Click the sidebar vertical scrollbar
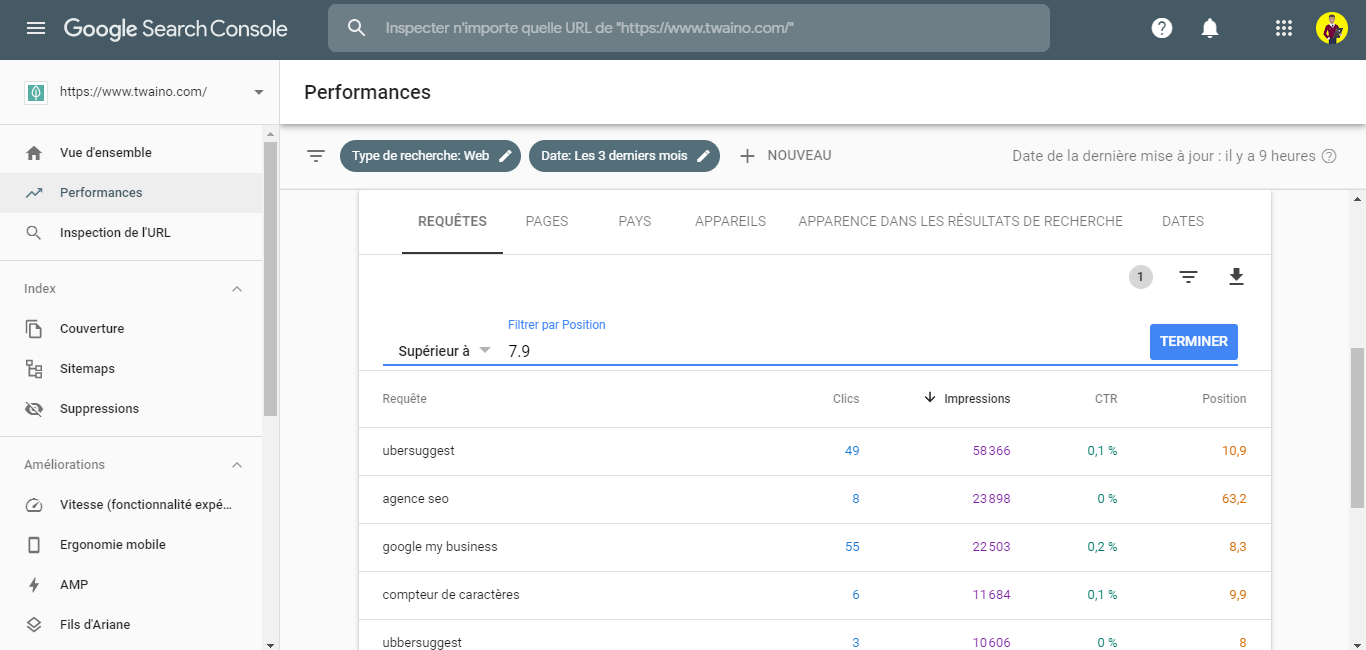The height and width of the screenshot is (650, 1366). (271, 279)
